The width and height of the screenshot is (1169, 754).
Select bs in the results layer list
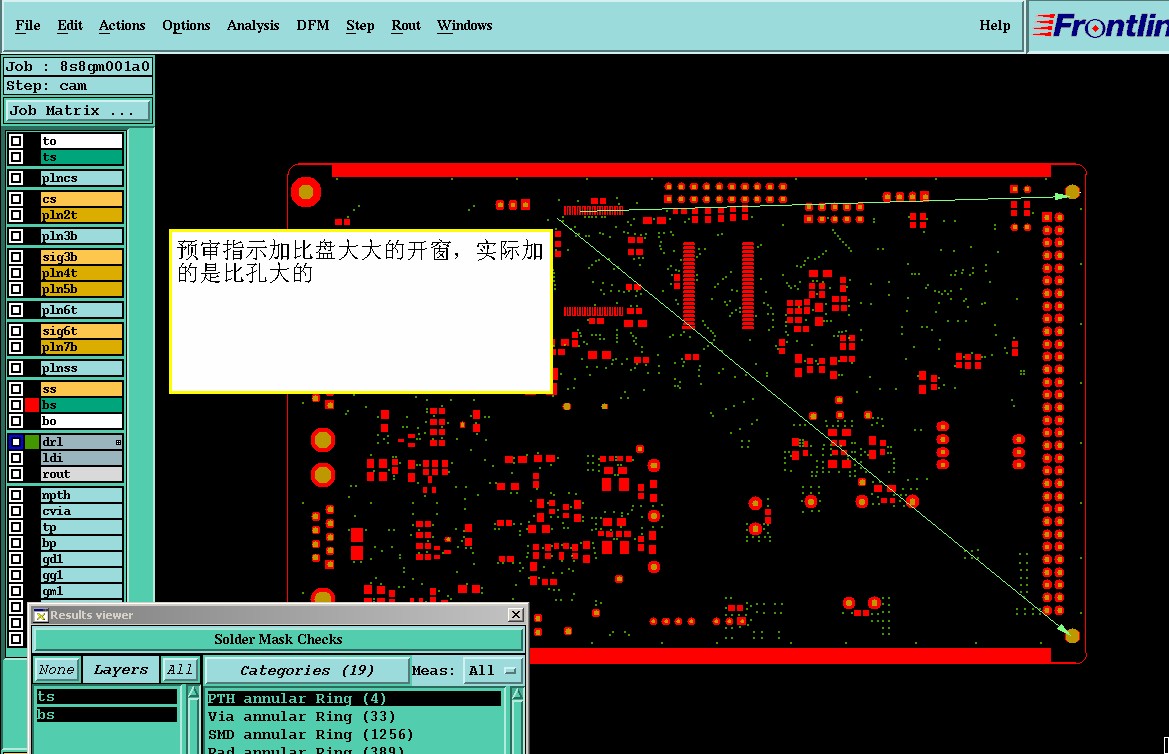click(x=107, y=714)
